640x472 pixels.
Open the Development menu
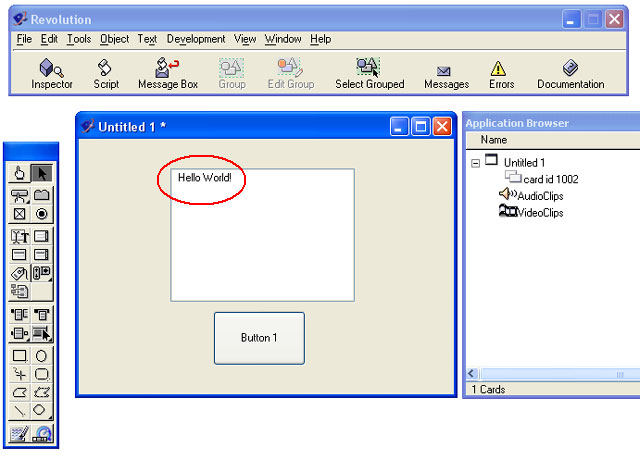pyautogui.click(x=196, y=39)
